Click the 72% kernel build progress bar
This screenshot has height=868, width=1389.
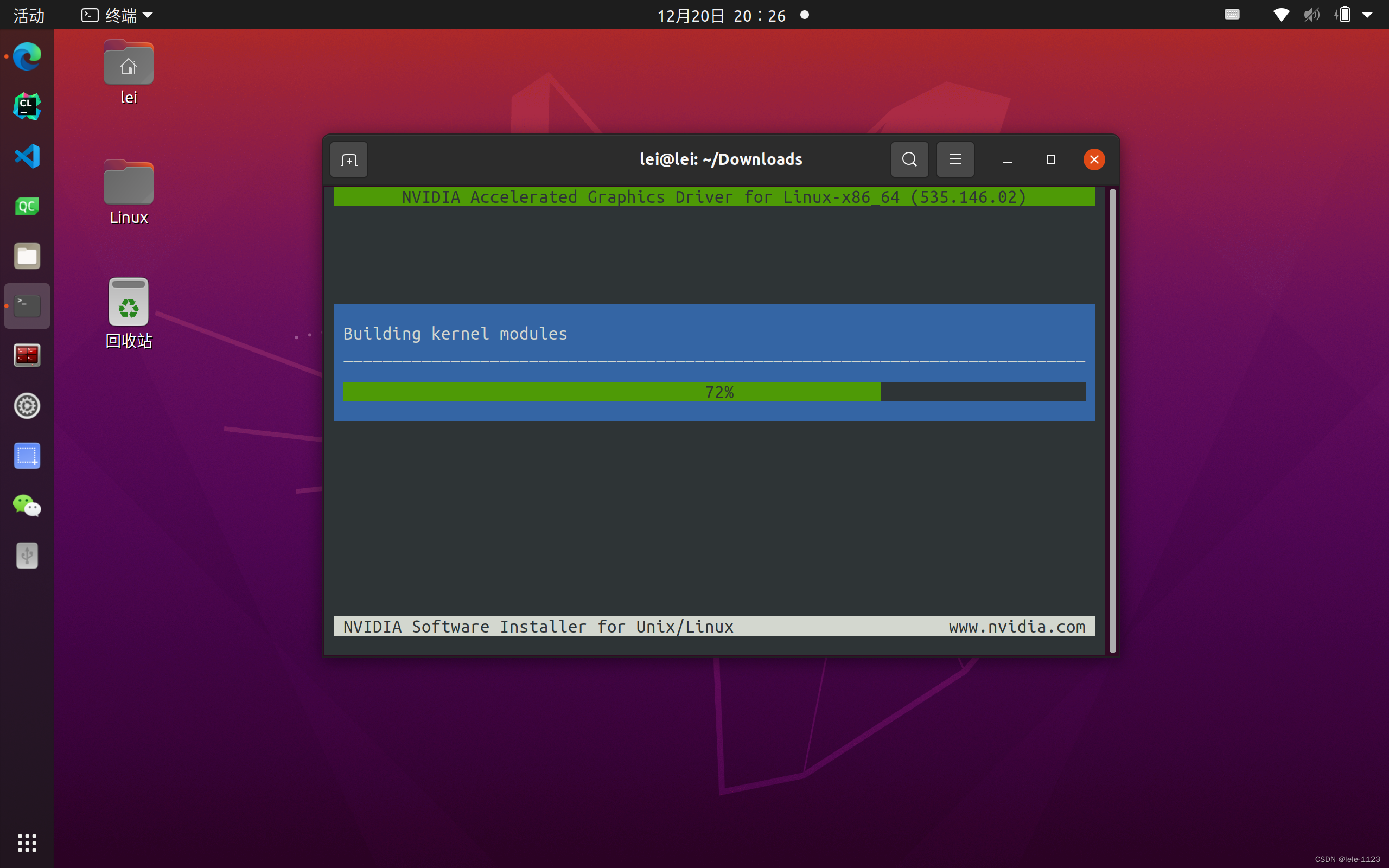point(714,392)
